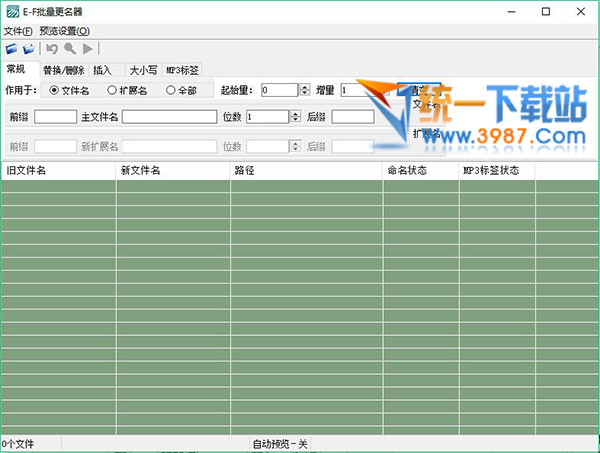Click the 起始量 spinner arrows
This screenshot has width=600, height=453.
(x=303, y=90)
